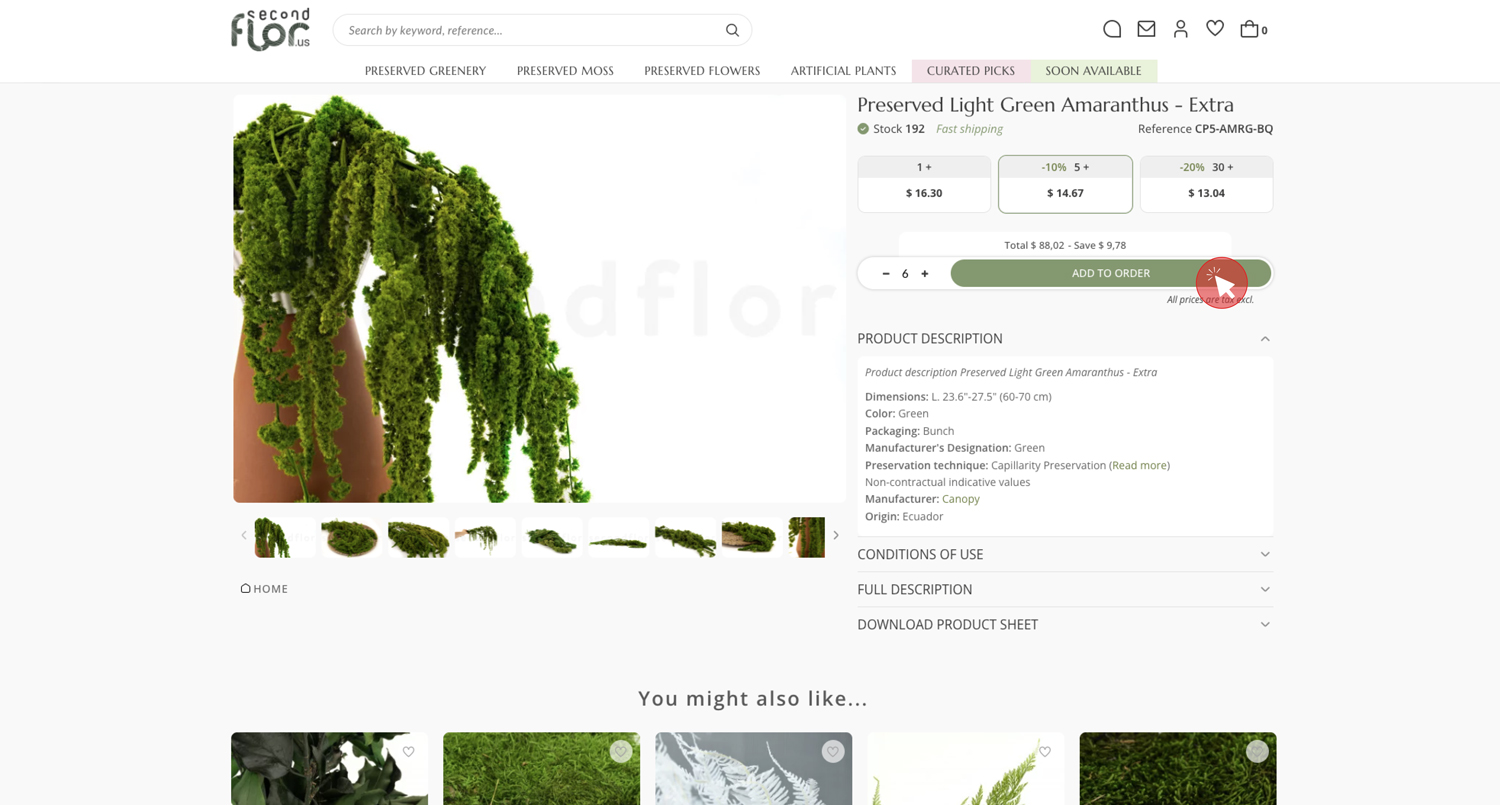Screen dimensions: 1500x805
Task: Click the quantity value field
Action: coord(905,273)
